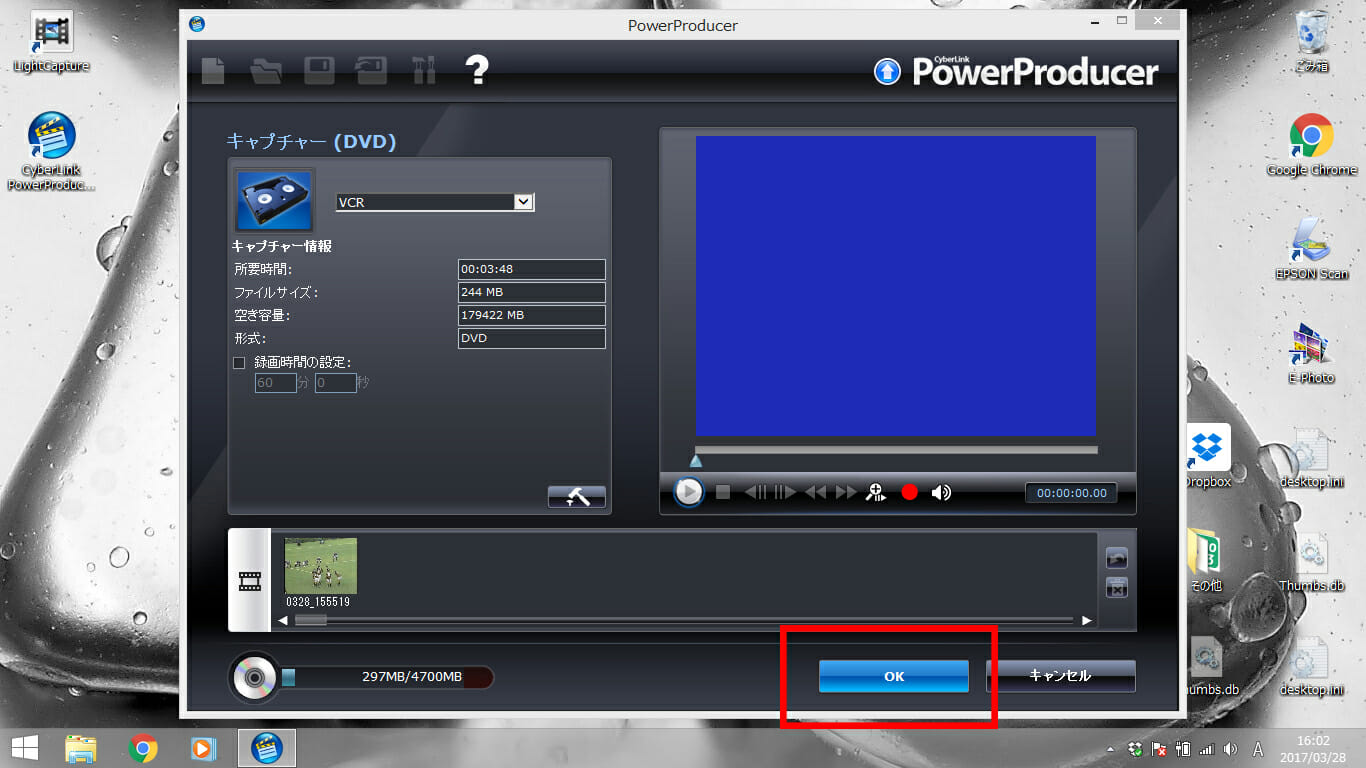Screen dimensions: 1366x768
Task: Open the media player taskbar icon
Action: tap(203, 748)
